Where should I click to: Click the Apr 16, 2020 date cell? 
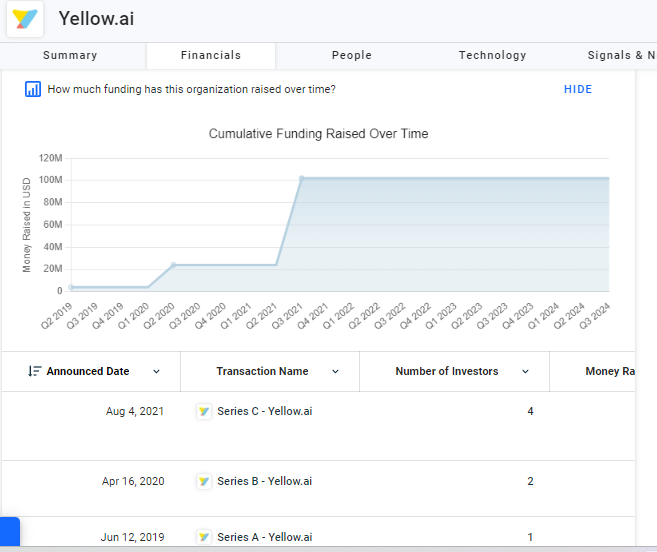coord(133,481)
